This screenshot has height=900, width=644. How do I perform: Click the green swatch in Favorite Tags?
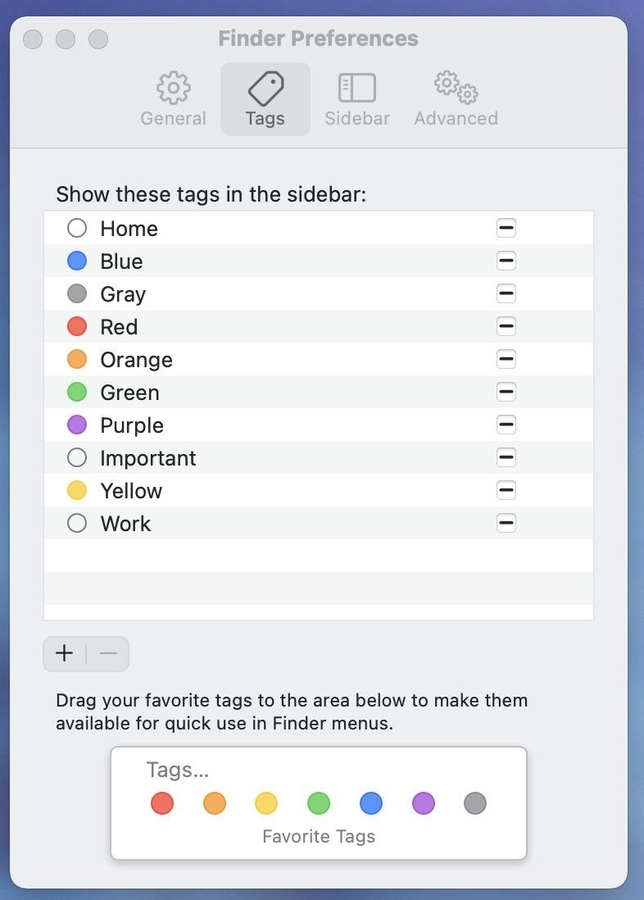(x=318, y=803)
